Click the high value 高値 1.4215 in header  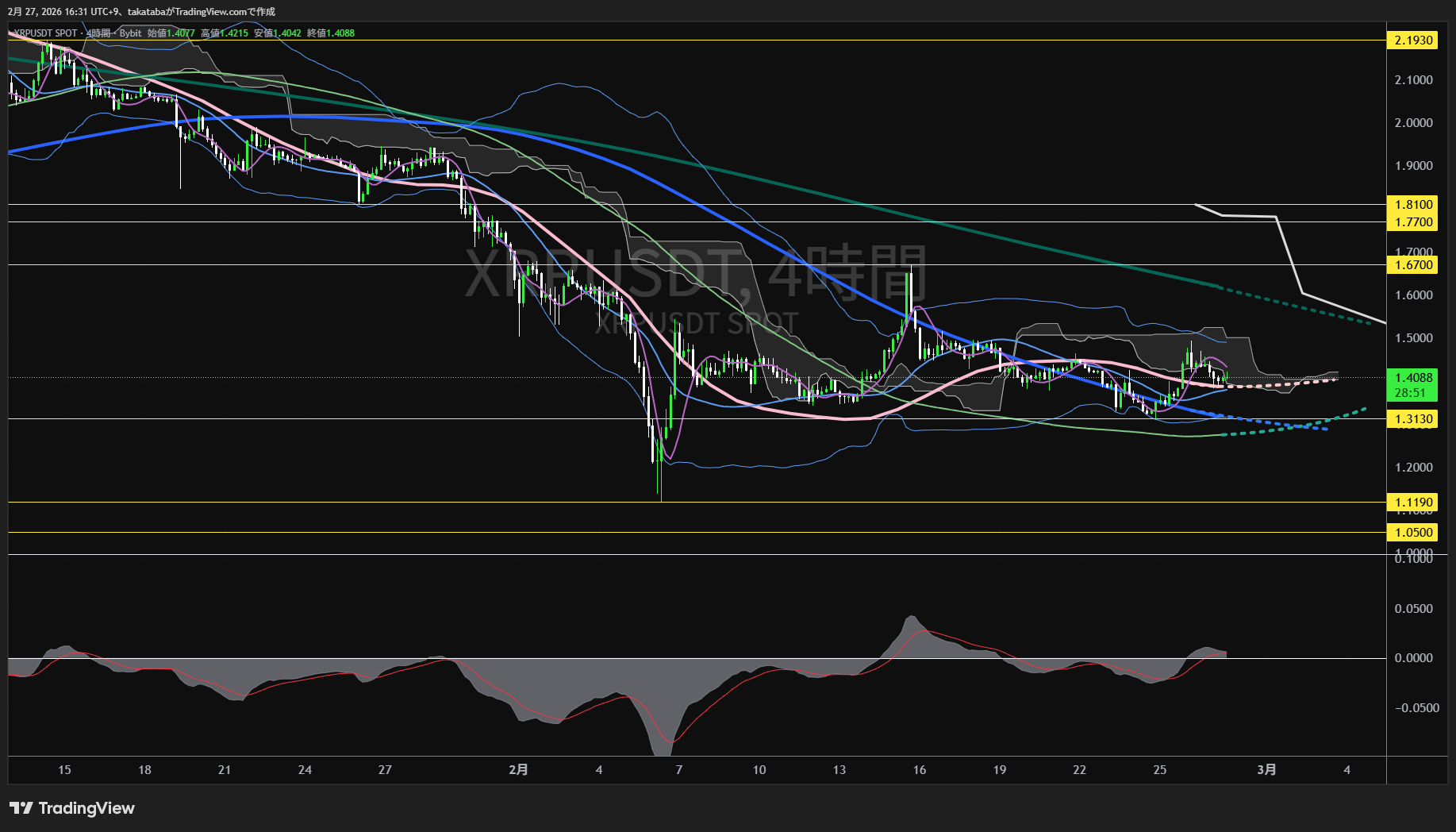[225, 33]
